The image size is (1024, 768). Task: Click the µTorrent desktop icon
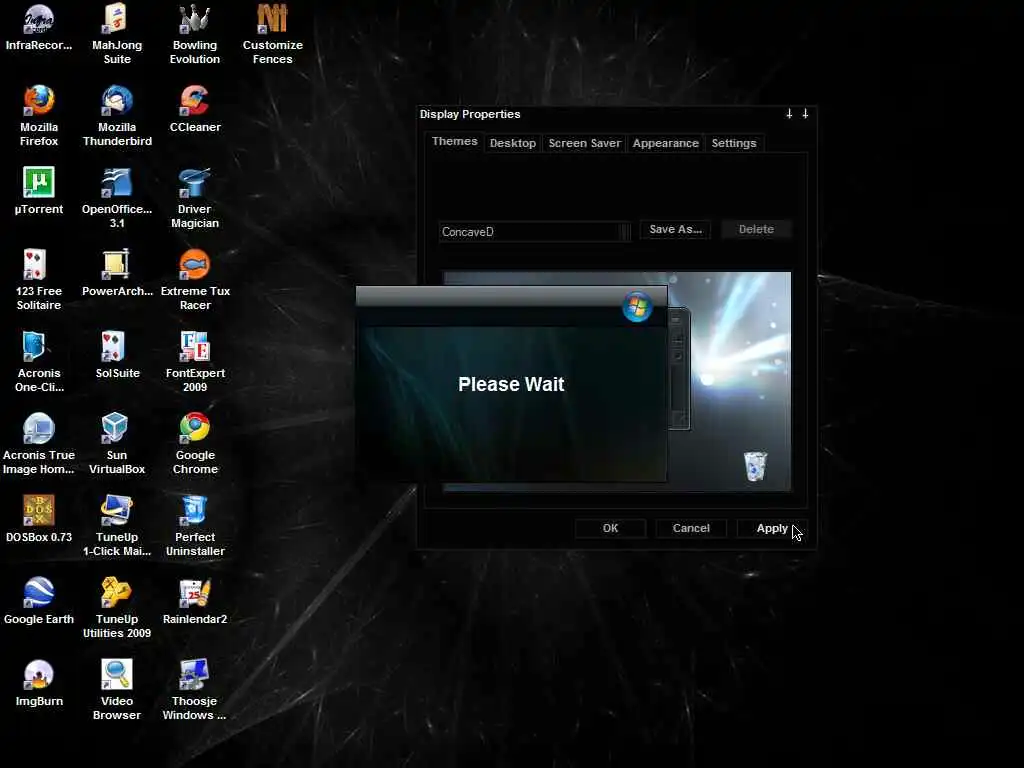coord(39,191)
